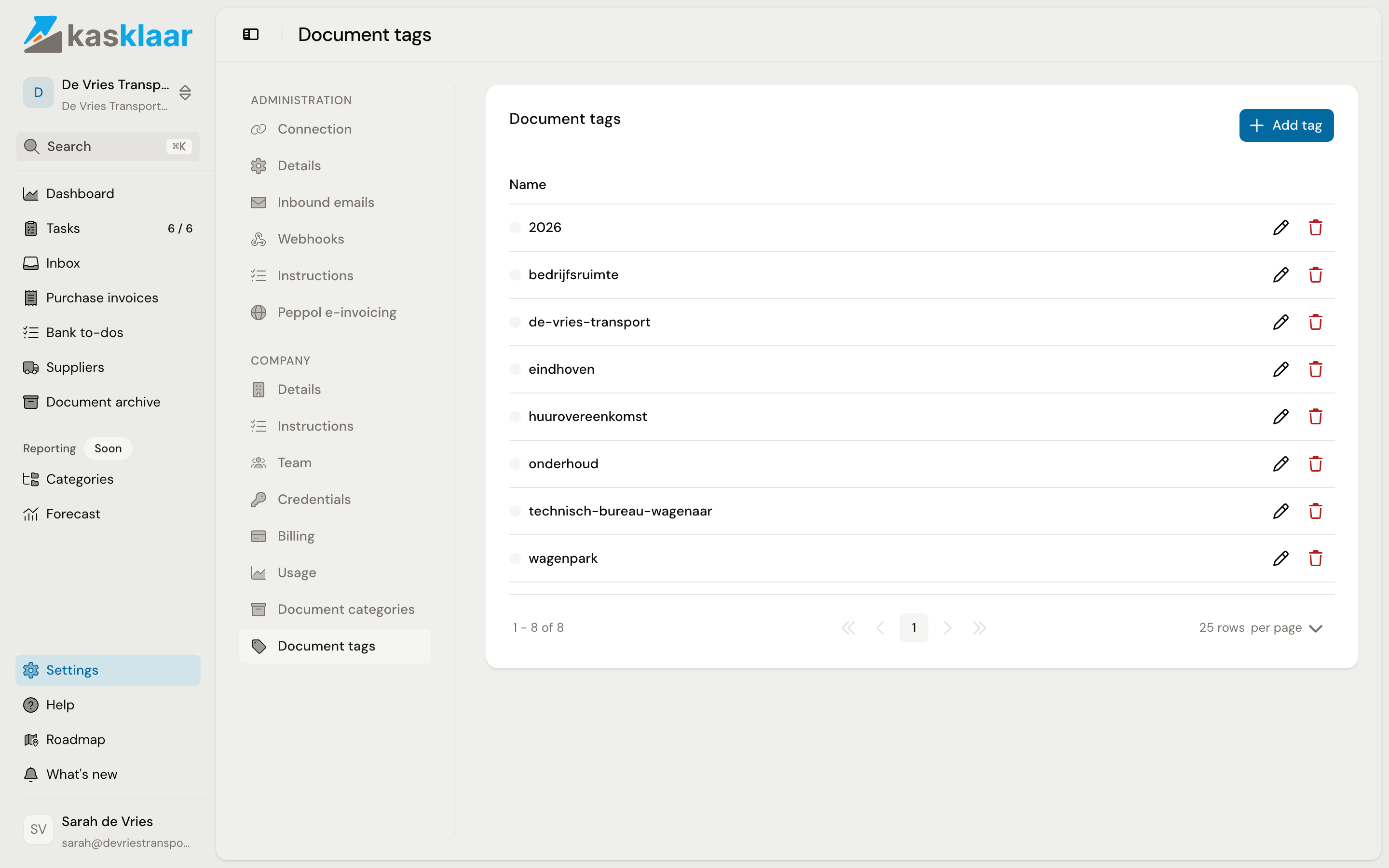The width and height of the screenshot is (1389, 868).
Task: Open Purchase invoices
Action: click(x=108, y=298)
